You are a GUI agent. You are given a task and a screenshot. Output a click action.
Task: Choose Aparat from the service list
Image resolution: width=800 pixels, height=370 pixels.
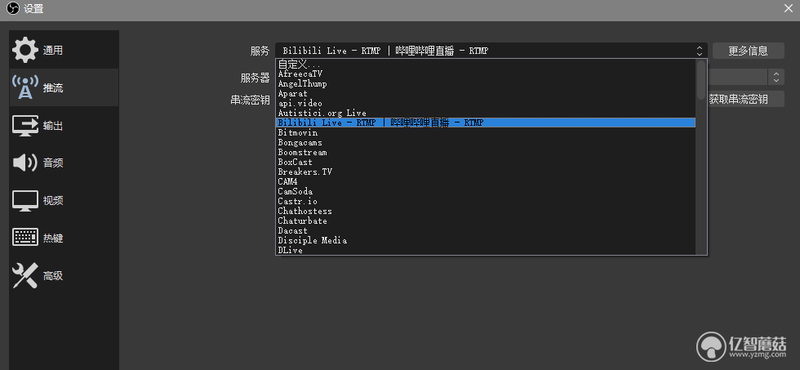point(485,94)
